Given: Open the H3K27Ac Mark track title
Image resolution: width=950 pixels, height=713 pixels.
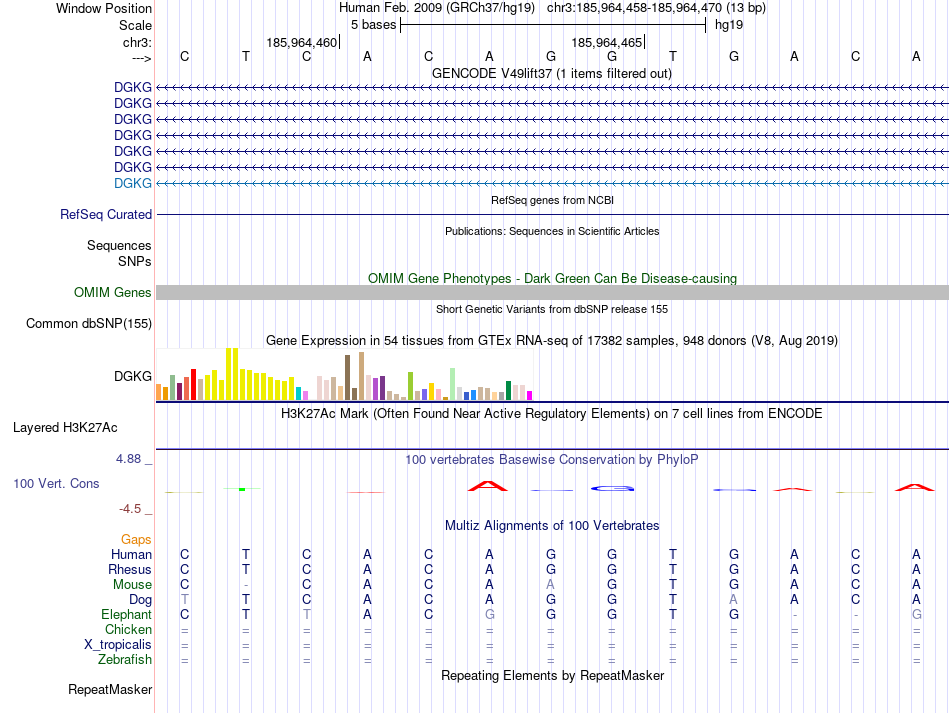Looking at the screenshot, I should (552, 414).
